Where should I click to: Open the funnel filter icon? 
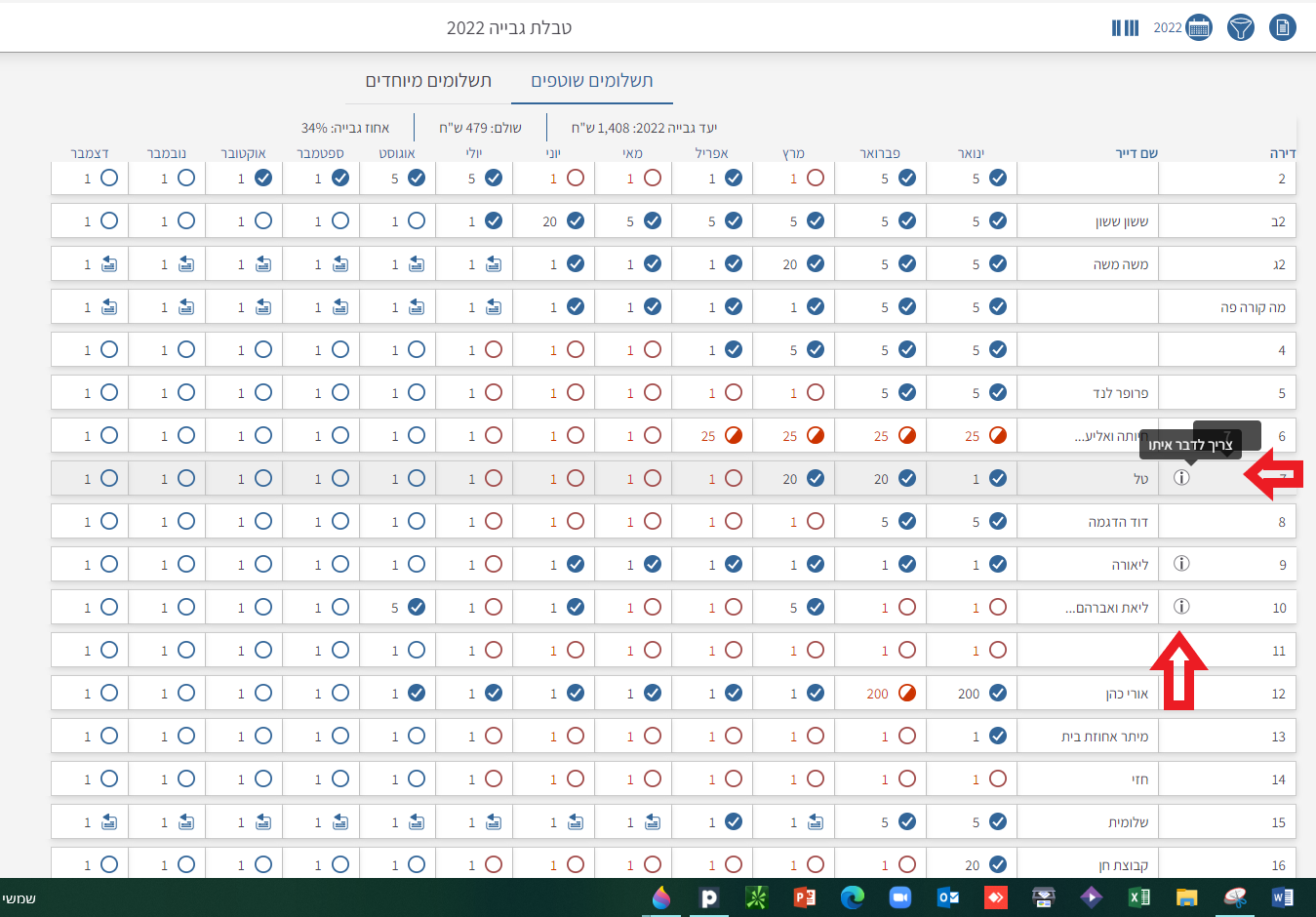click(x=1240, y=27)
